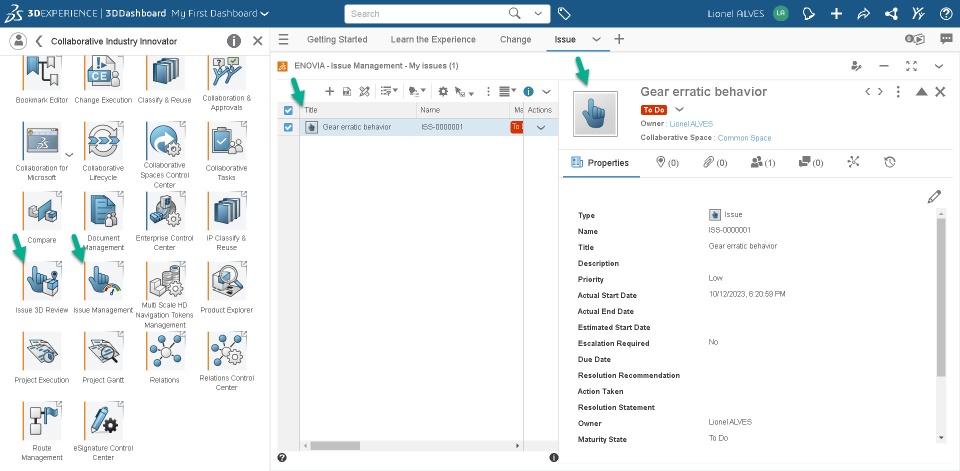This screenshot has width=960, height=471.
Task: Open the Compare app
Action: click(42, 211)
